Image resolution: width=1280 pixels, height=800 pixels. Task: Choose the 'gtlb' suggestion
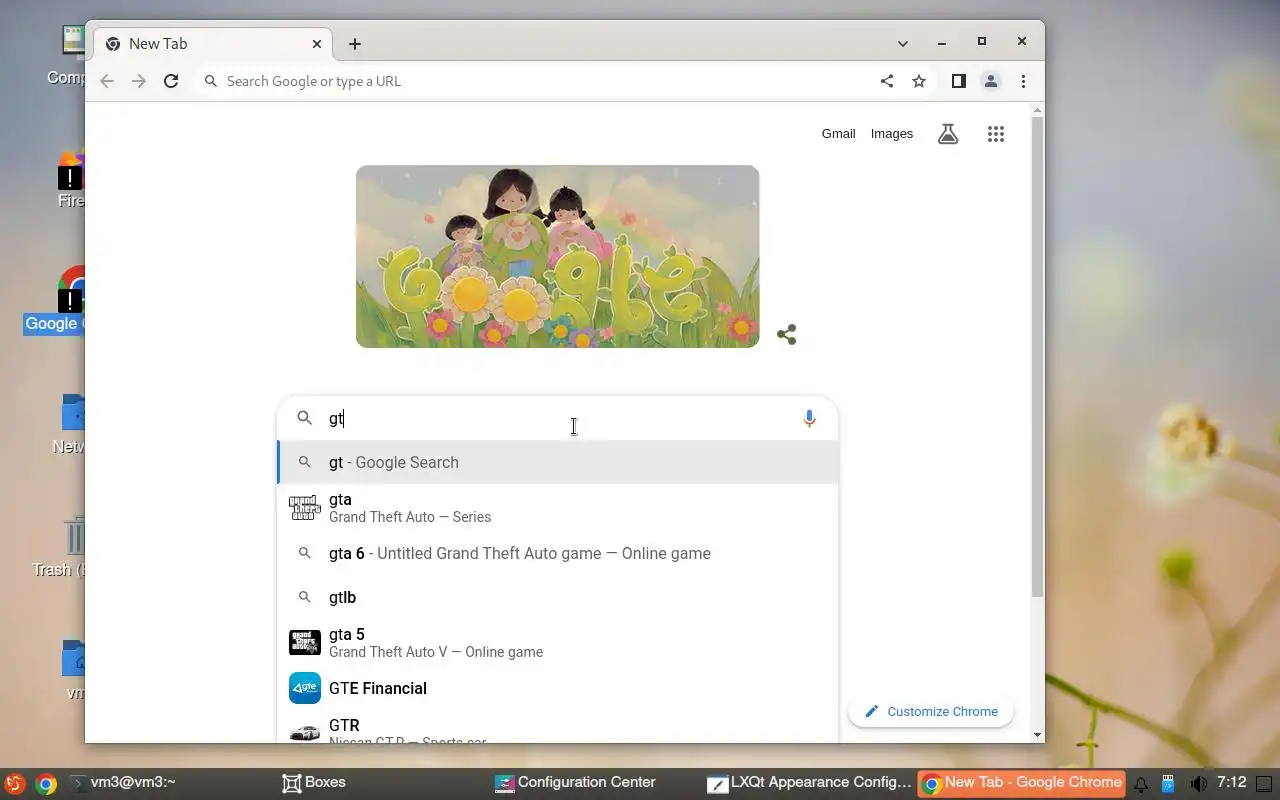pos(557,597)
